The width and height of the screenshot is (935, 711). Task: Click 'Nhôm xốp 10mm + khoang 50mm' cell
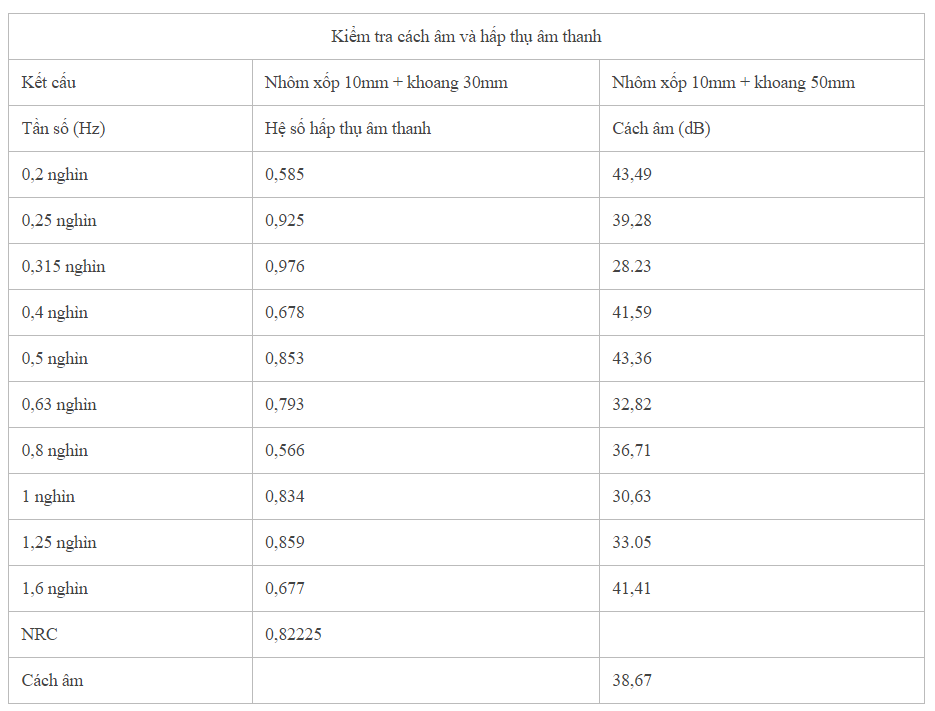pyautogui.click(x=733, y=83)
